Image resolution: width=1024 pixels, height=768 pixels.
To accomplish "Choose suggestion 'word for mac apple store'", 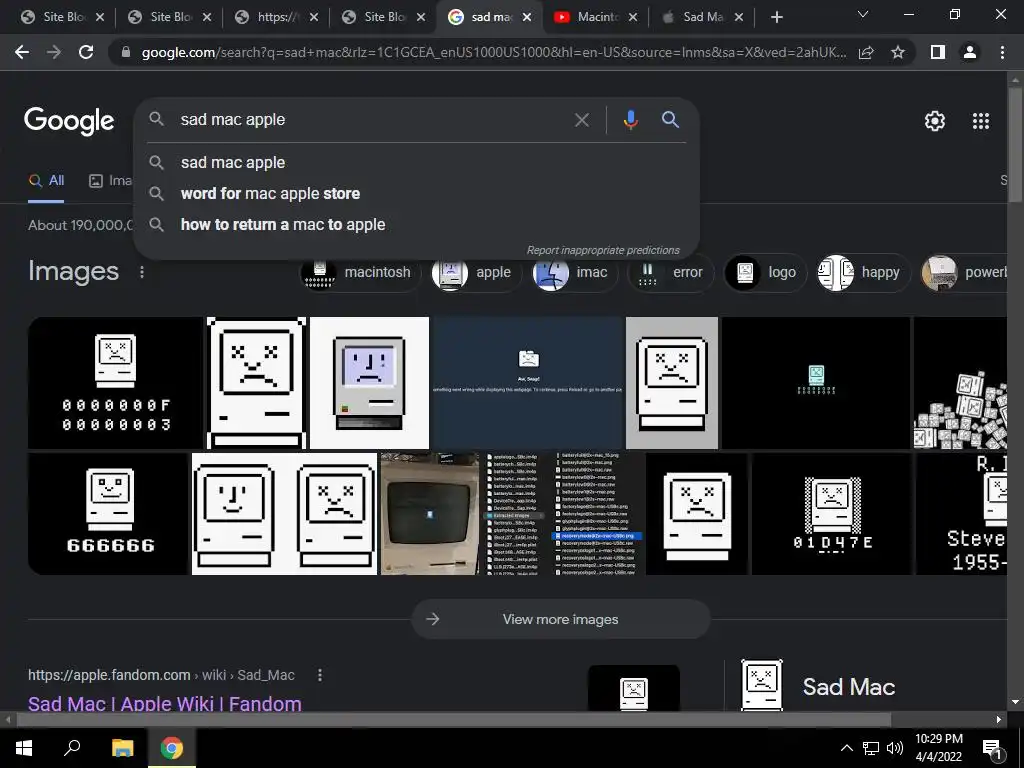I will [x=417, y=193].
